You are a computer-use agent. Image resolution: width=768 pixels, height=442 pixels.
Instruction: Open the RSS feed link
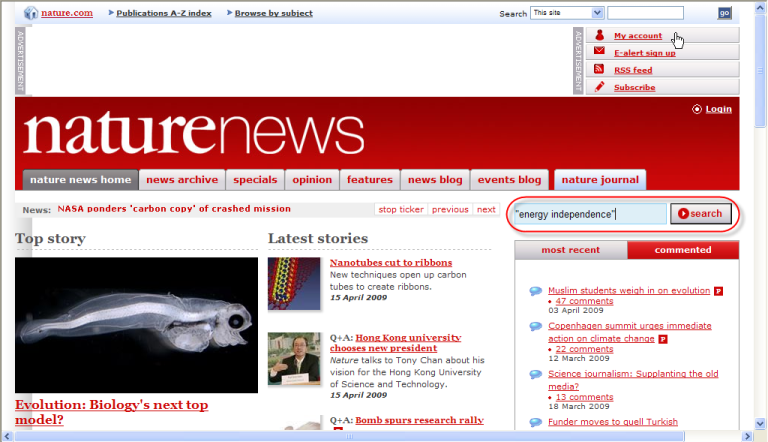pos(633,70)
